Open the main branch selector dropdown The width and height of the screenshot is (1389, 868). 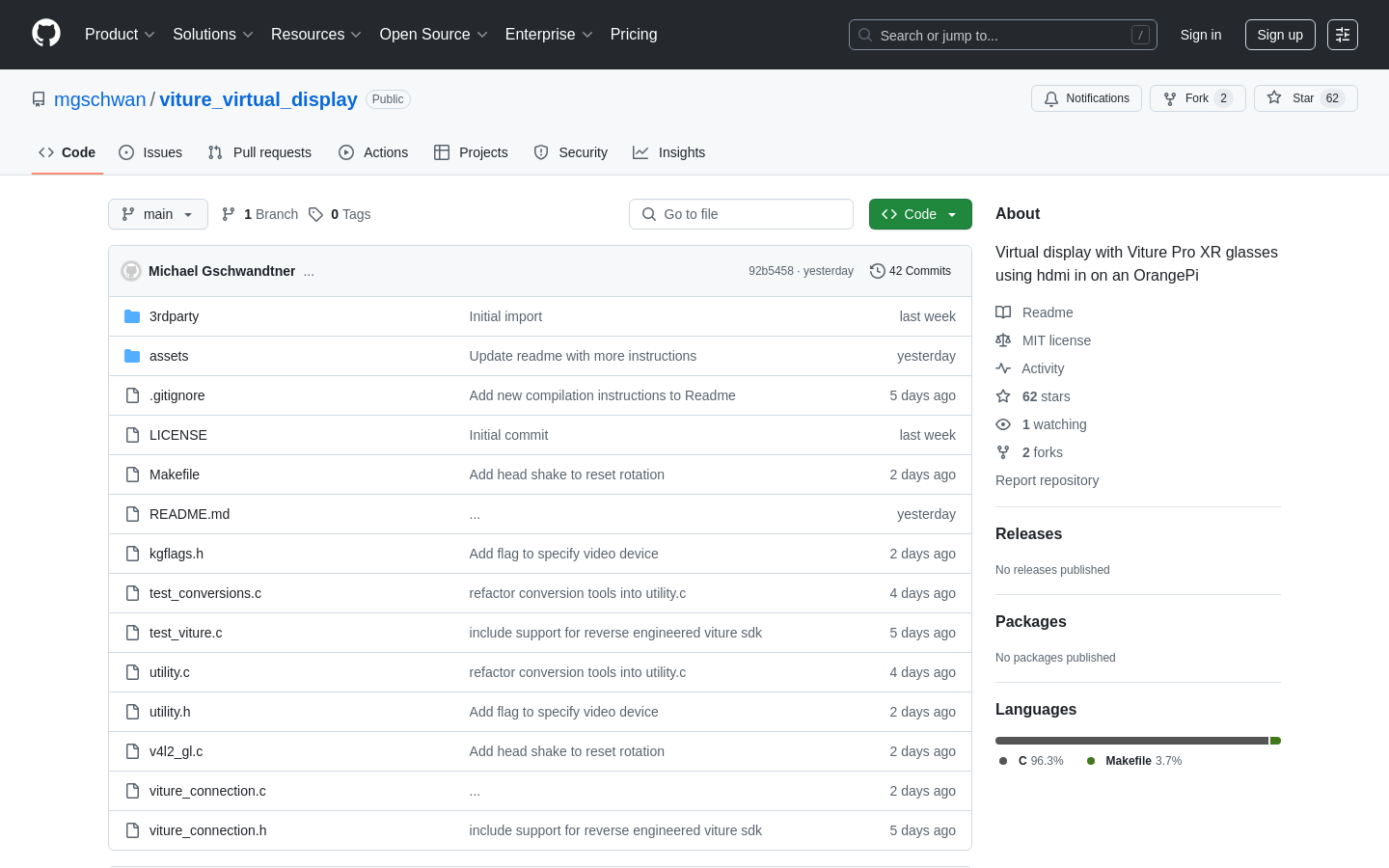pyautogui.click(x=158, y=214)
